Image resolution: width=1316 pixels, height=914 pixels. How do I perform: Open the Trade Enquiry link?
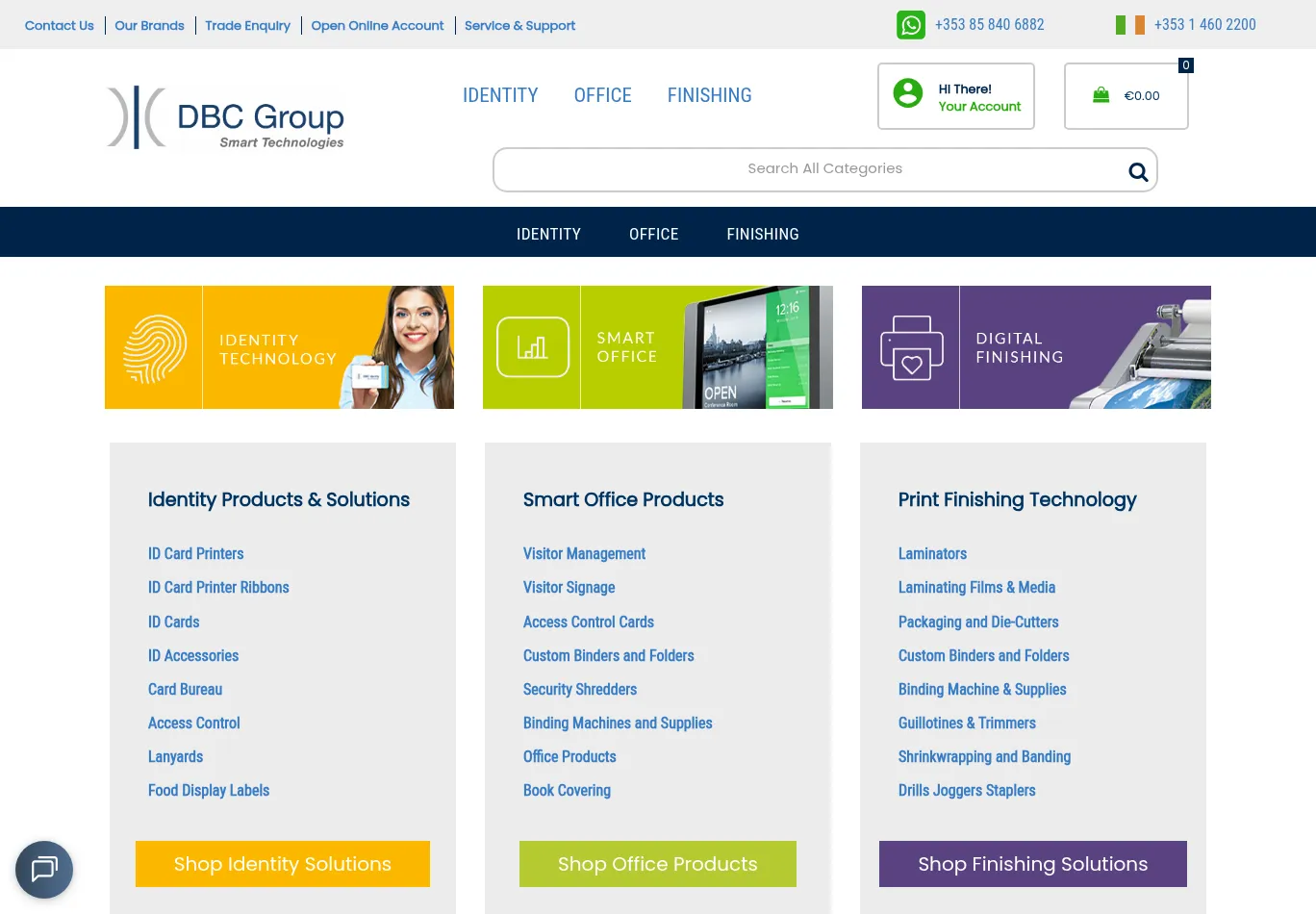tap(247, 26)
